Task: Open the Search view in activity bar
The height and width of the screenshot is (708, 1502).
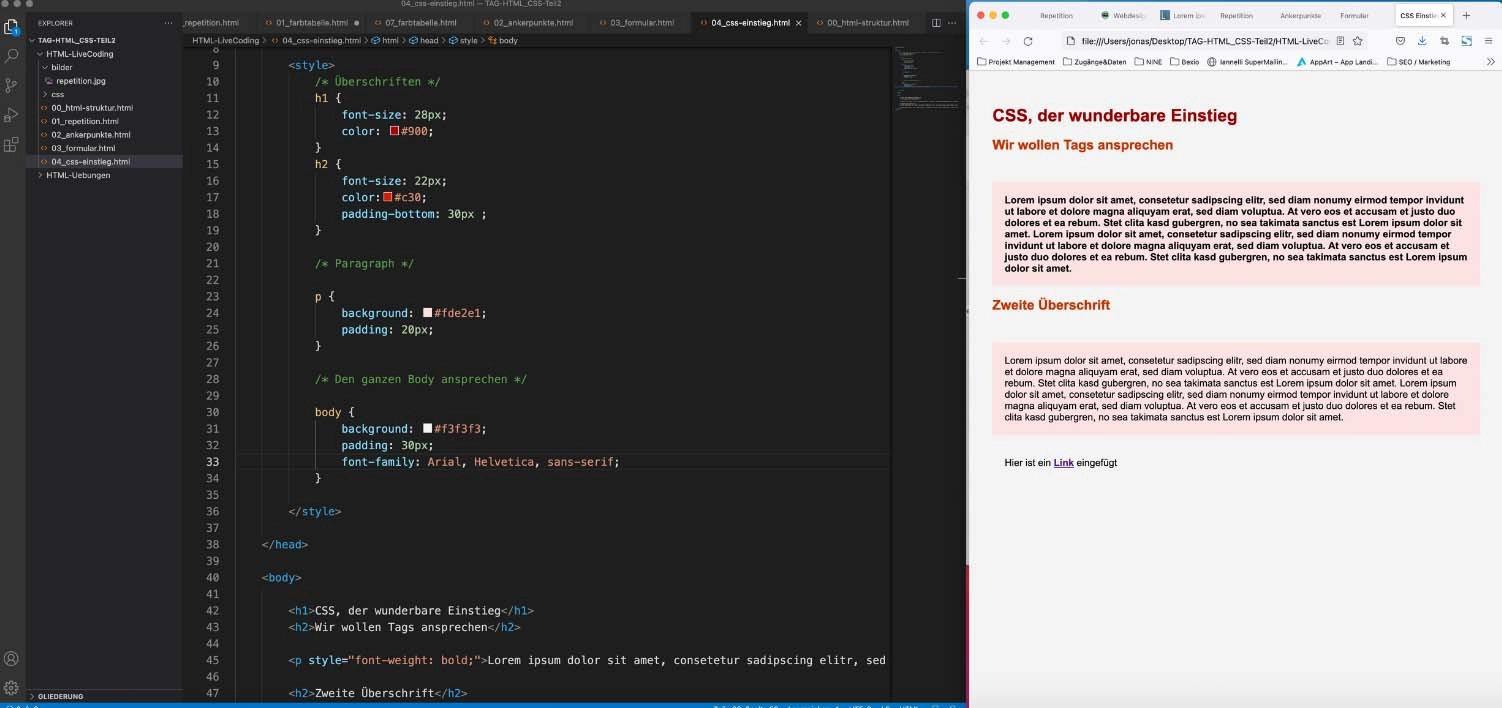Action: (12, 56)
